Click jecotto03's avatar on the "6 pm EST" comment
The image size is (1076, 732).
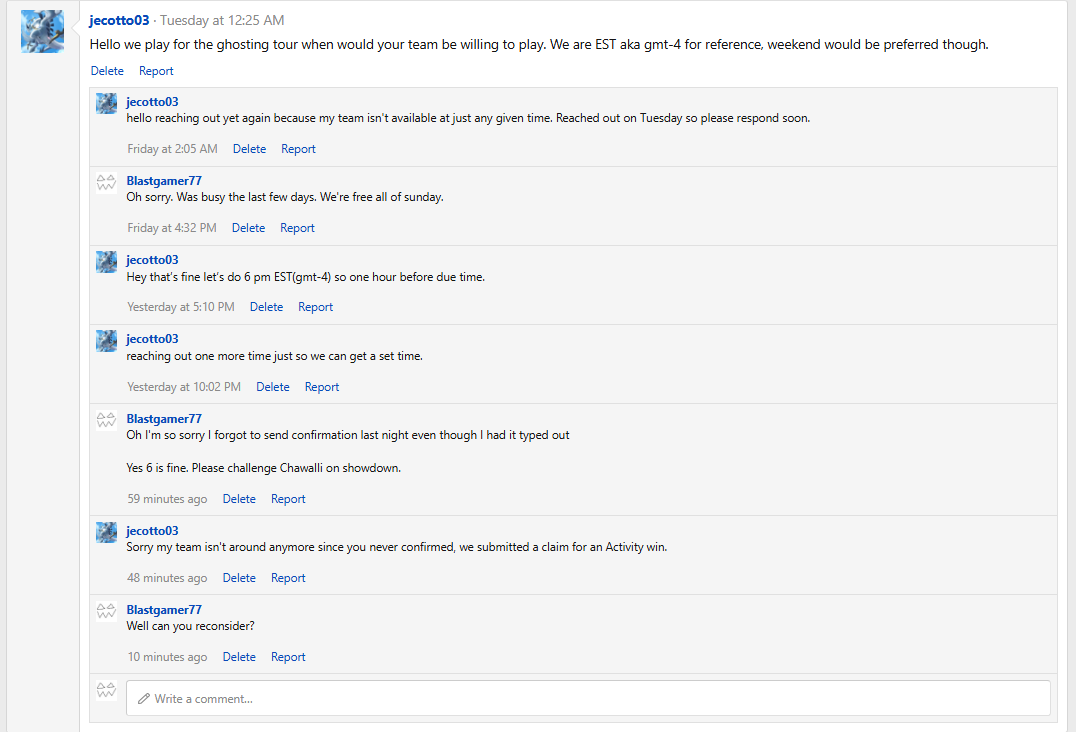click(106, 261)
